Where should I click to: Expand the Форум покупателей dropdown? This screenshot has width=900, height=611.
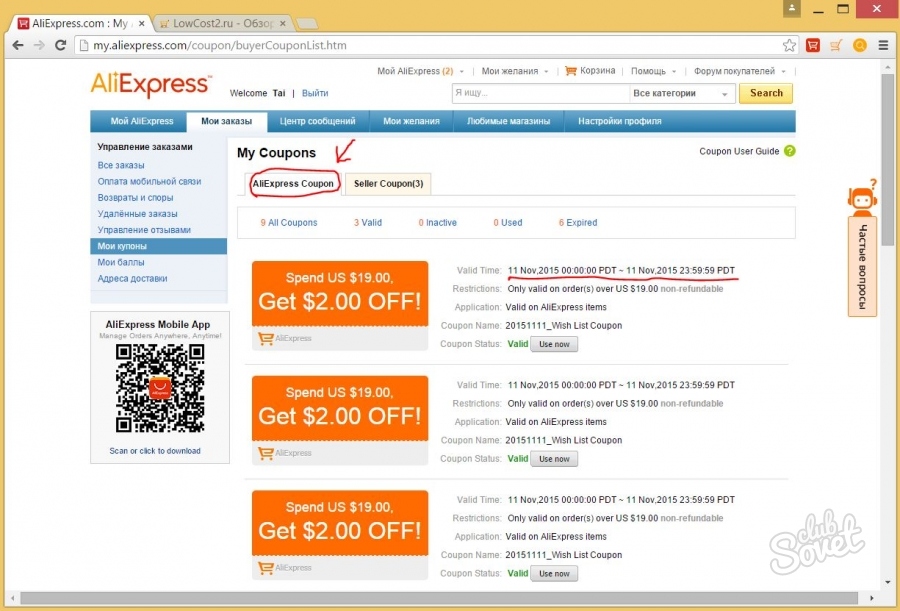coord(739,71)
